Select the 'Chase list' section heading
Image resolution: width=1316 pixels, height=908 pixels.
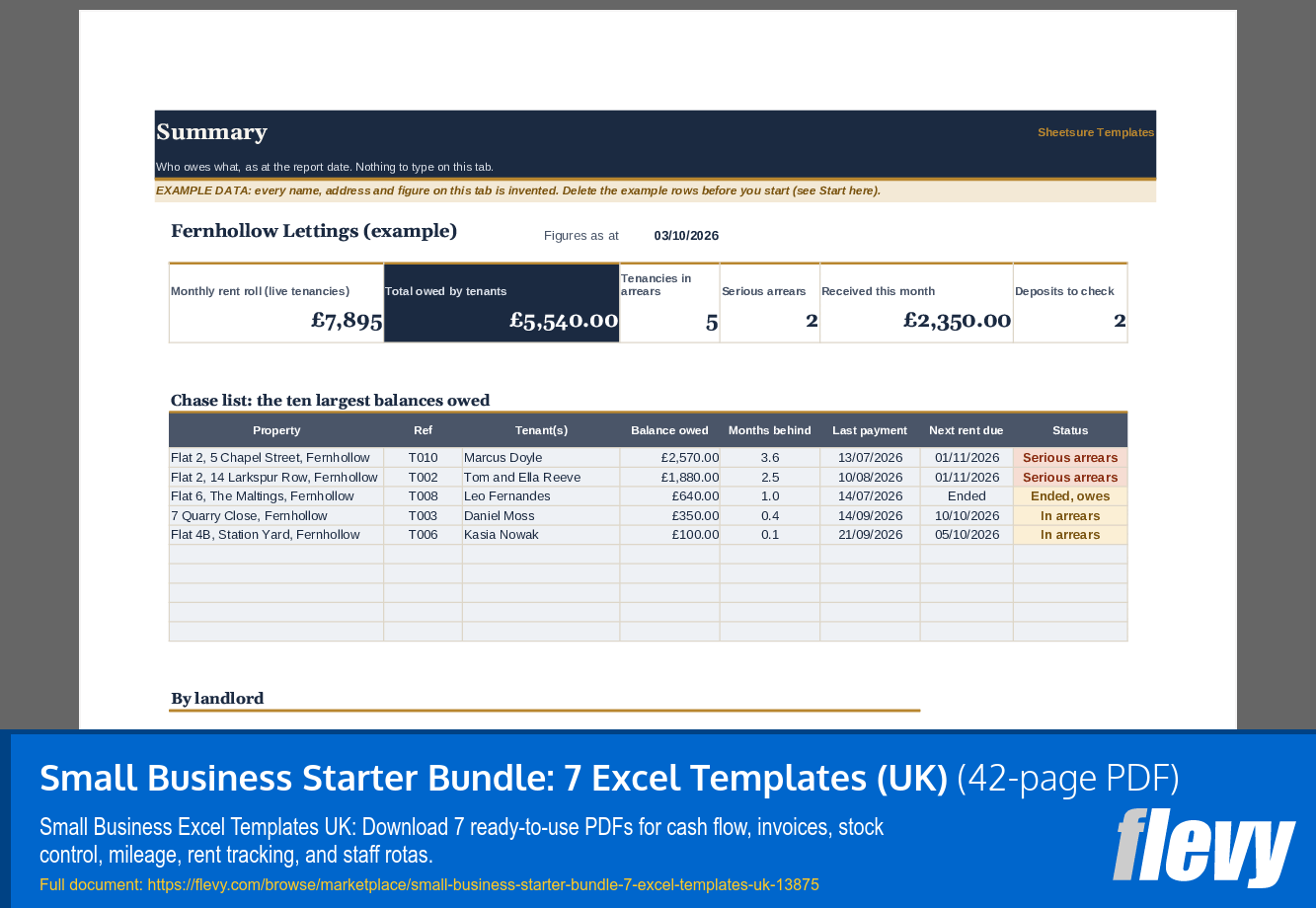coord(330,401)
